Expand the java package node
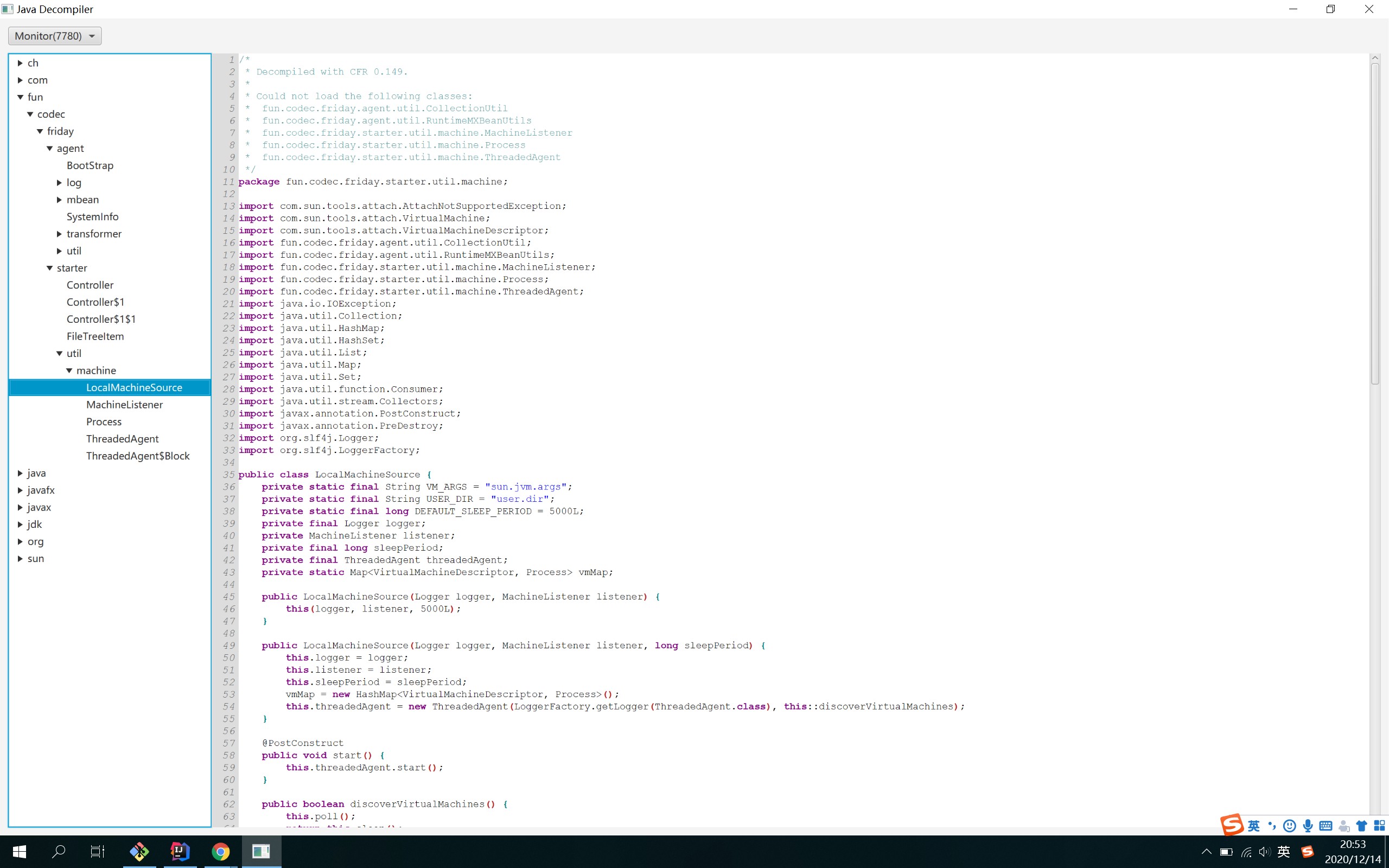Screen dimensions: 1389x868 [x=21, y=473]
